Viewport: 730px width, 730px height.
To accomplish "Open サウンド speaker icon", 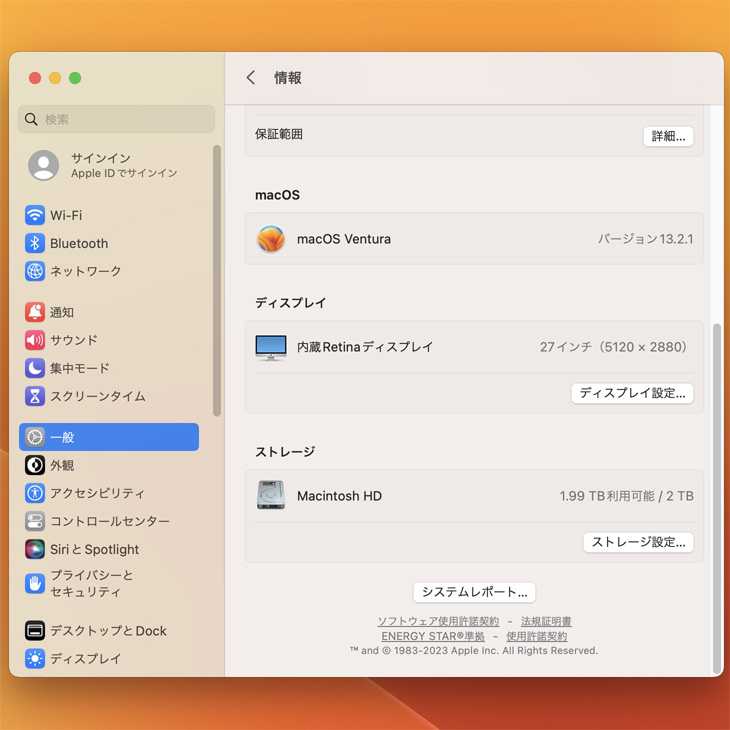I will click(x=35, y=340).
